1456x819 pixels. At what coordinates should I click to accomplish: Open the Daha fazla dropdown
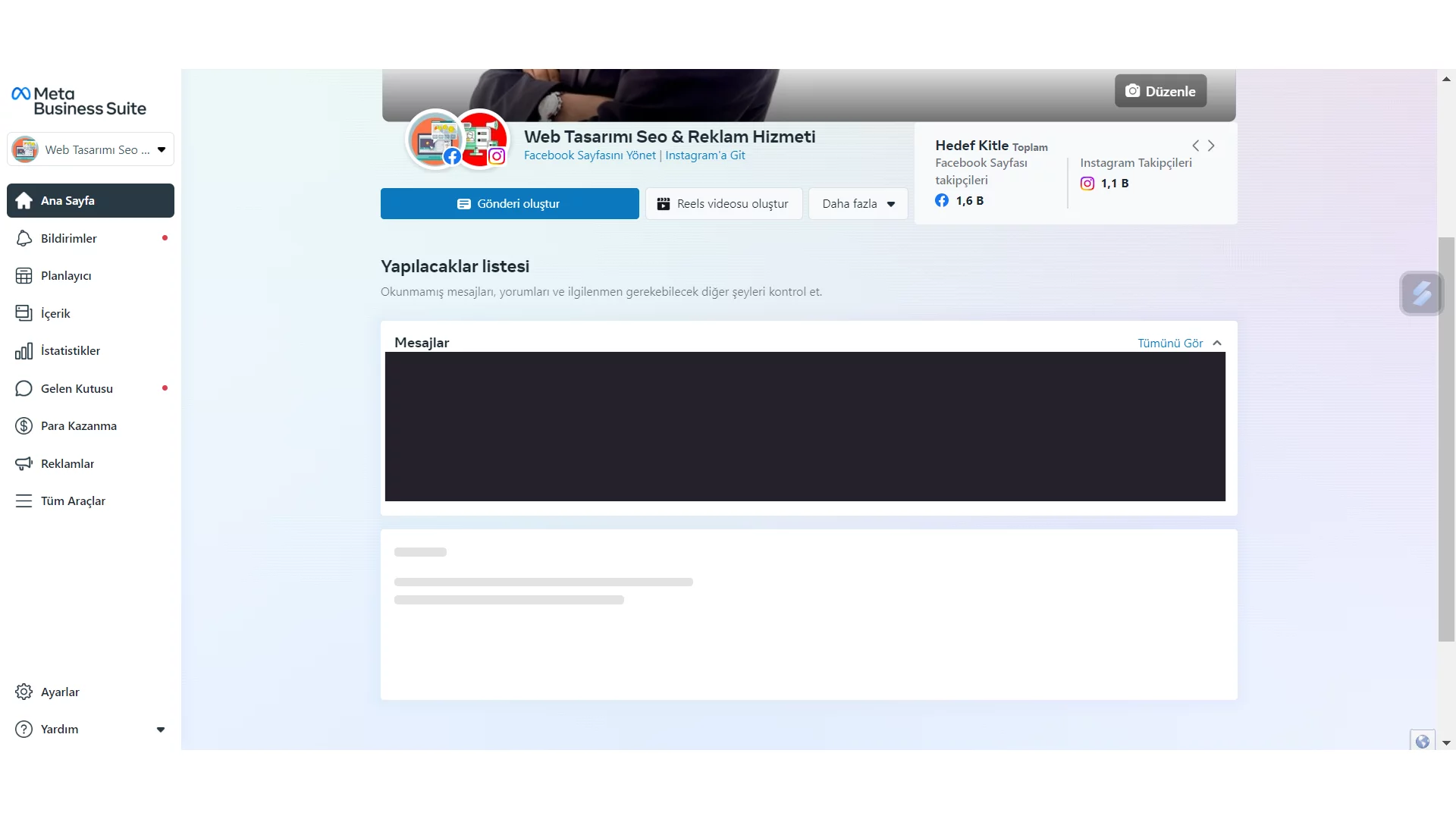858,203
